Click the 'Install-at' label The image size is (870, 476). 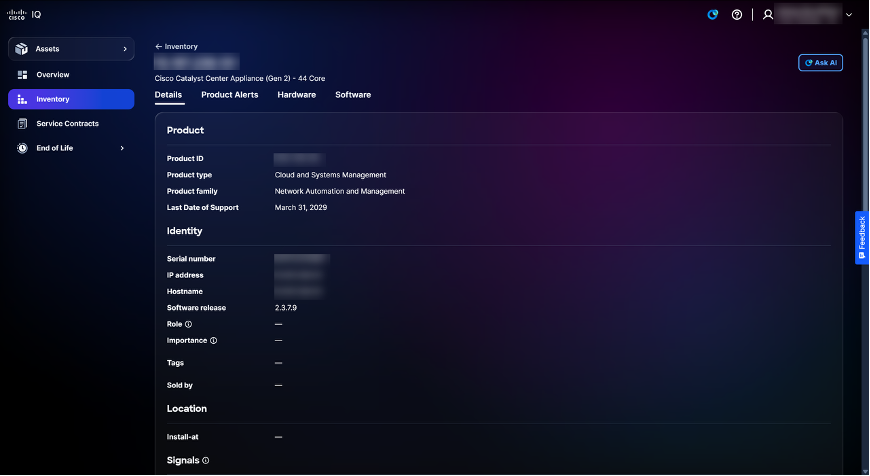tap(183, 437)
